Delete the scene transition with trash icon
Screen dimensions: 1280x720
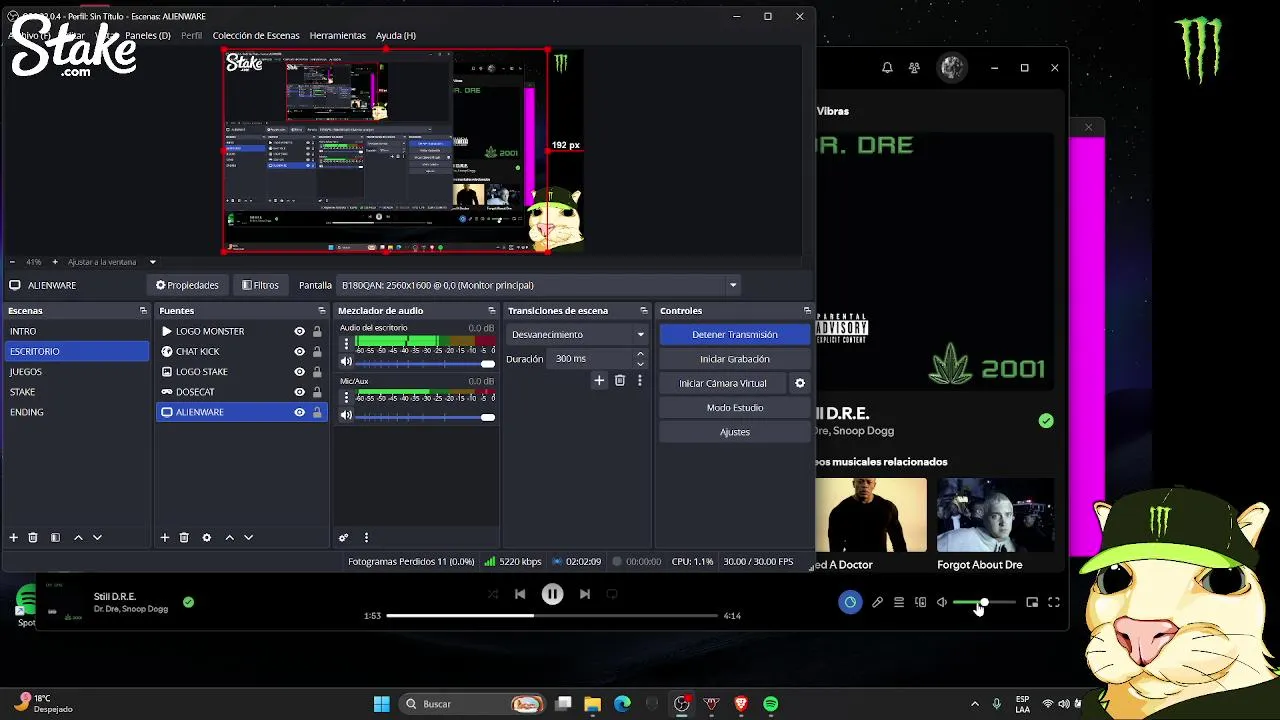(620, 380)
